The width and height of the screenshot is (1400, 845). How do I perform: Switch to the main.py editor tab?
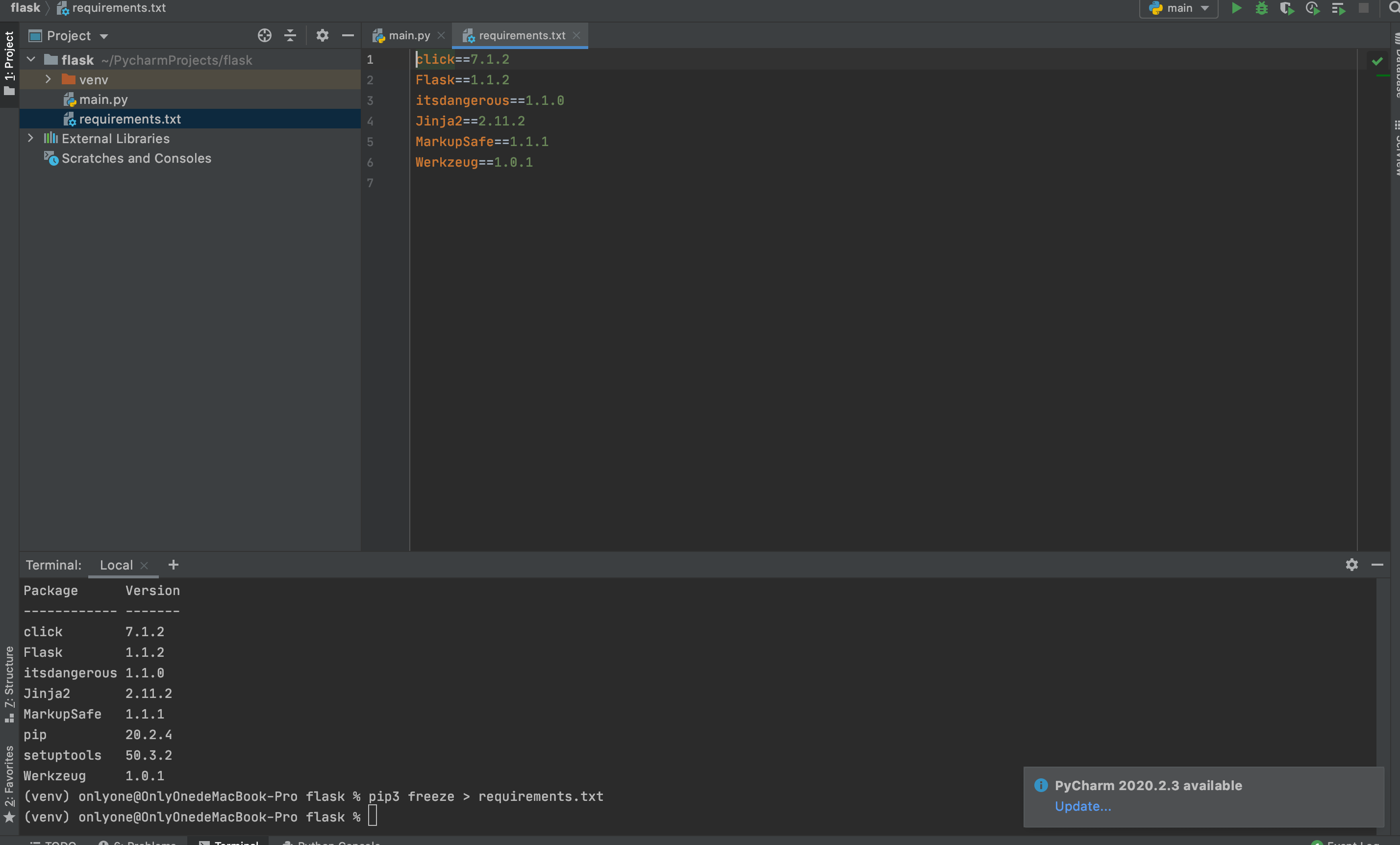[x=408, y=36]
